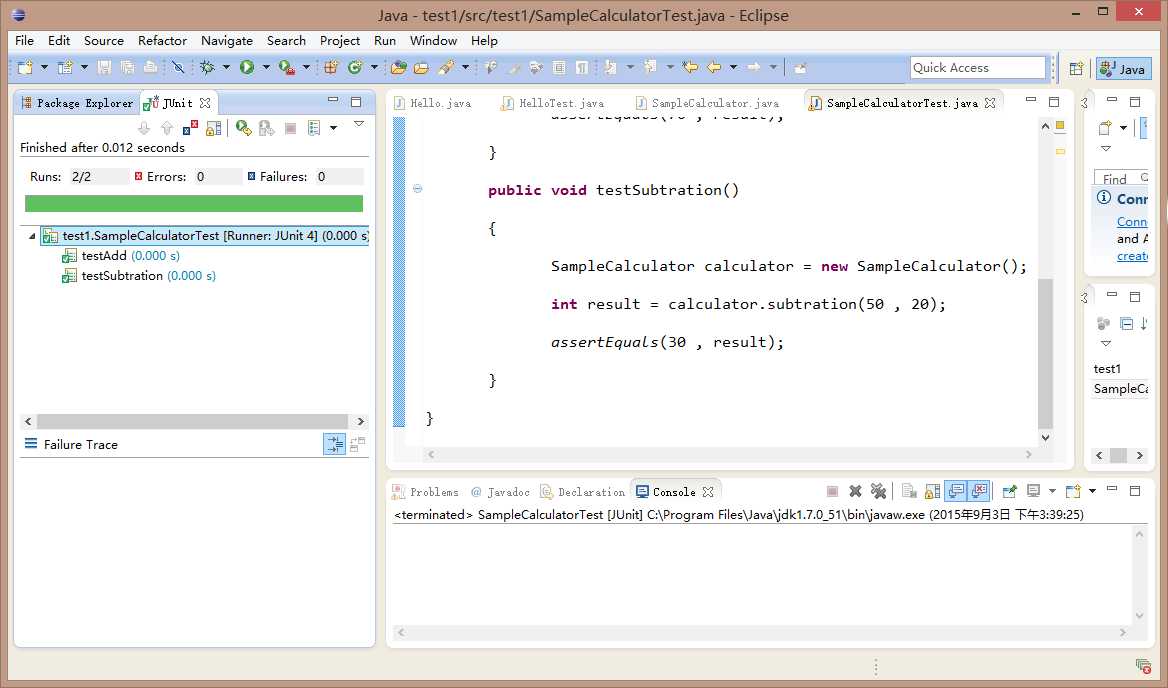Open the Debug dropdown arrow
1168x688 pixels.
click(x=226, y=68)
